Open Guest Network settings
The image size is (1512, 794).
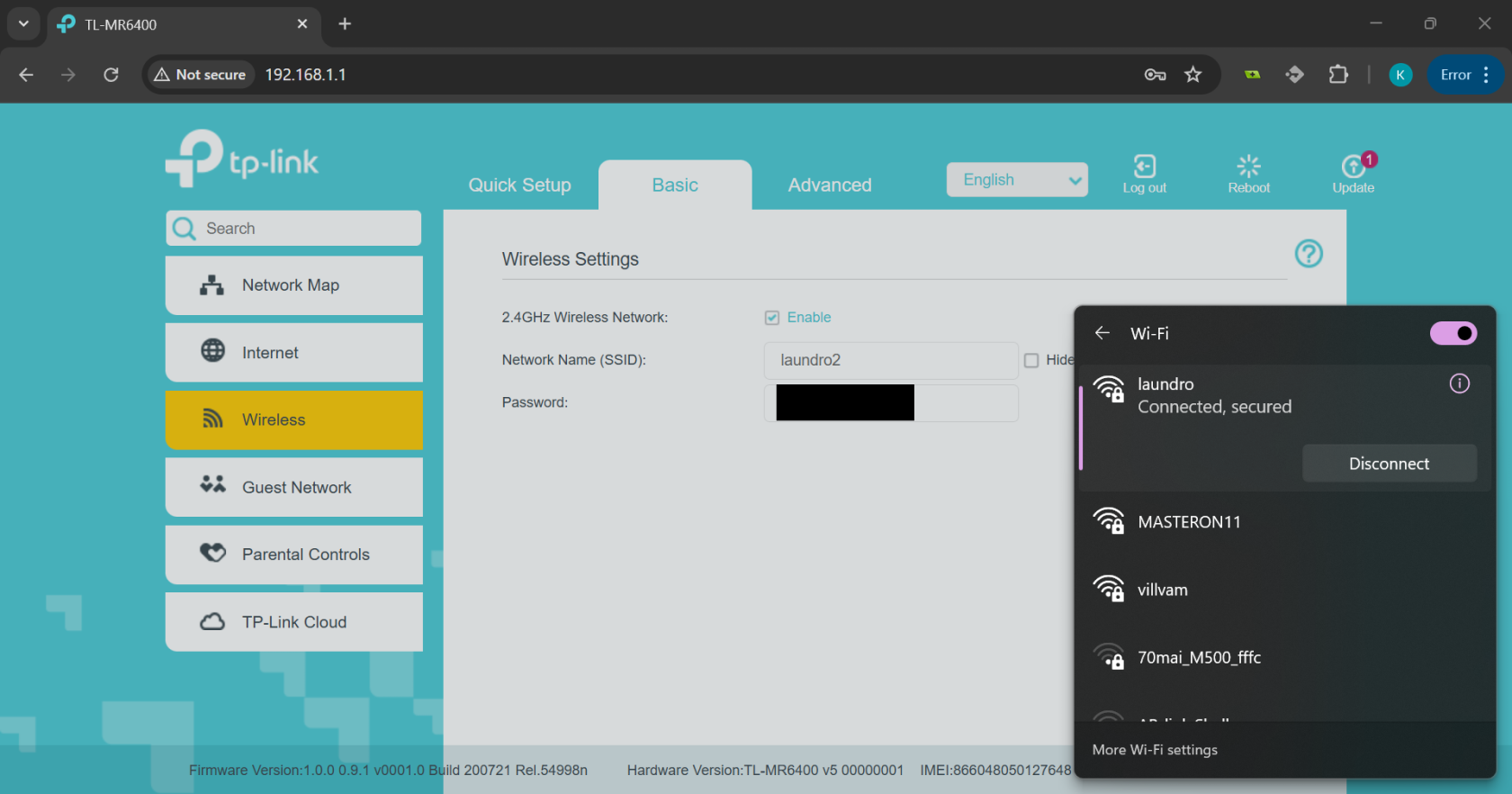click(293, 487)
